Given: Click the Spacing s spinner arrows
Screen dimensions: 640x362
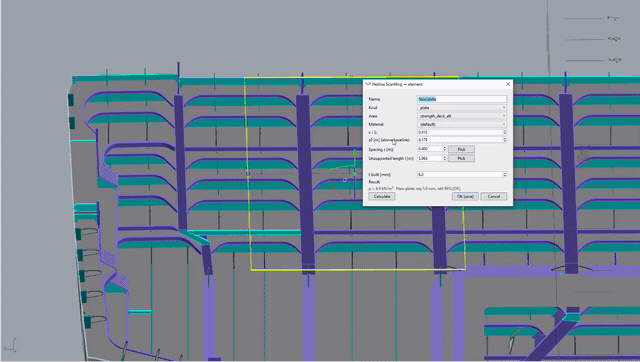Looking at the screenshot, I should click(x=444, y=149).
